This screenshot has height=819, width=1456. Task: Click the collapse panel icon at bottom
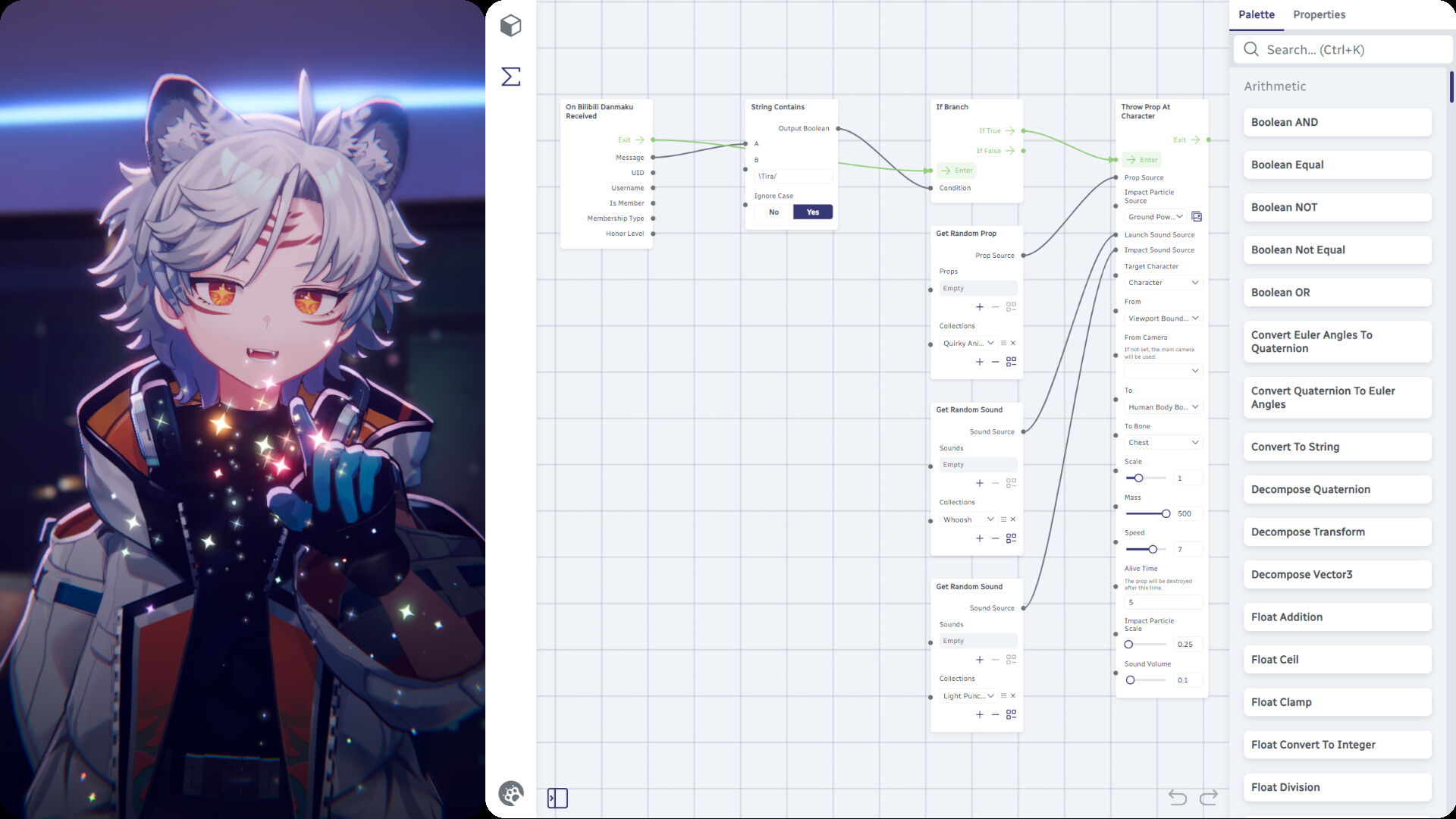click(557, 797)
